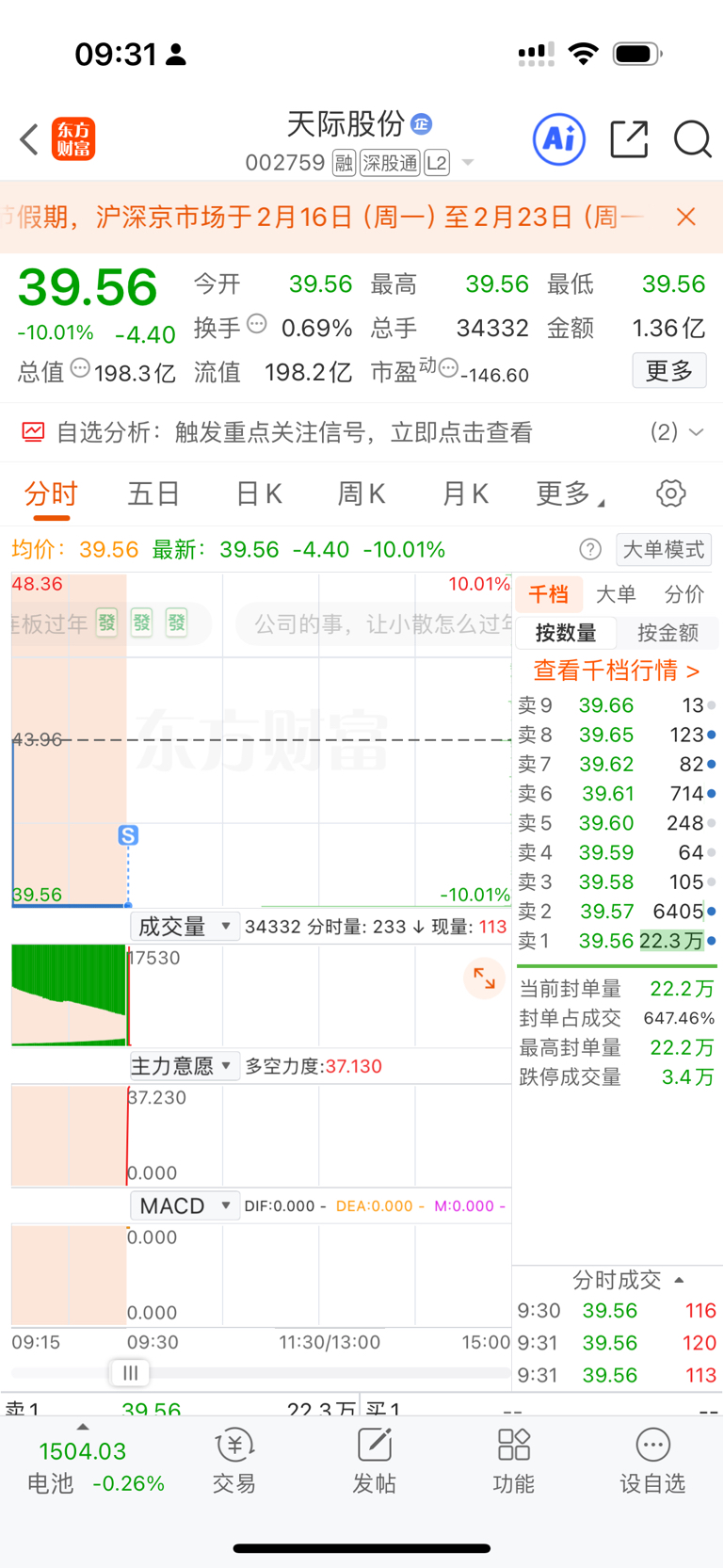Screen dimensions: 724x1568
Task: Tap the chart time range slider handle
Action: click(130, 1373)
